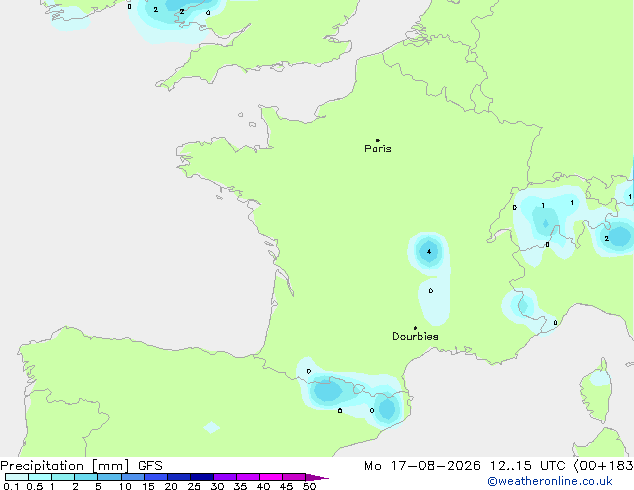Screen dimensions: 634x490
Task: Pick the 2 mm legend color swatch
Action: tap(86, 477)
